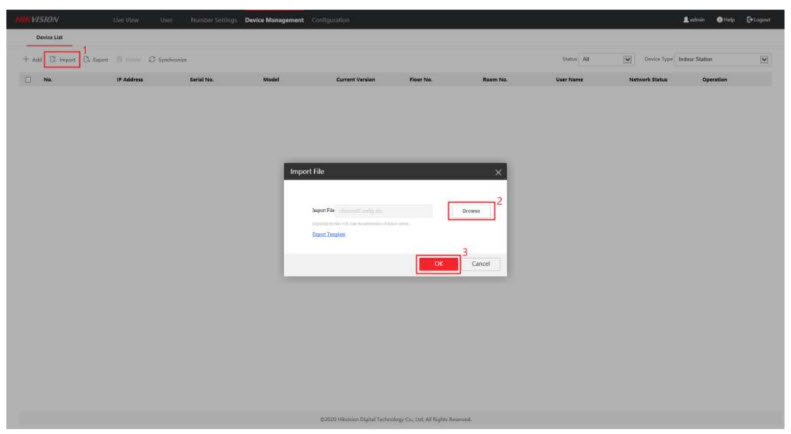This screenshot has width=791, height=434.
Task: Click the Delete trash icon
Action: point(121,59)
